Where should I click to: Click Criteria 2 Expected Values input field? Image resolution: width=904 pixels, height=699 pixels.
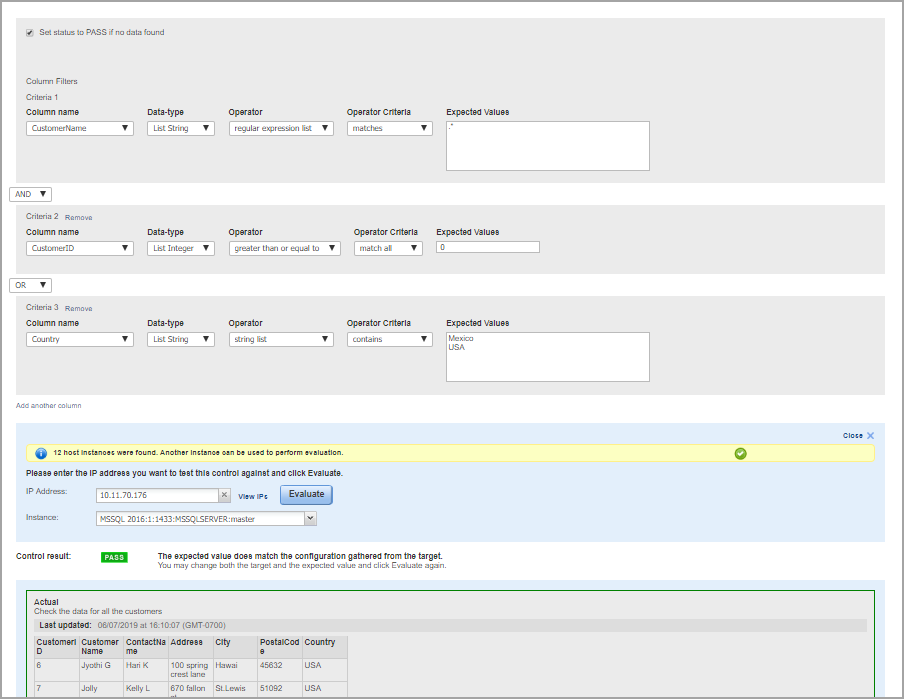point(488,247)
